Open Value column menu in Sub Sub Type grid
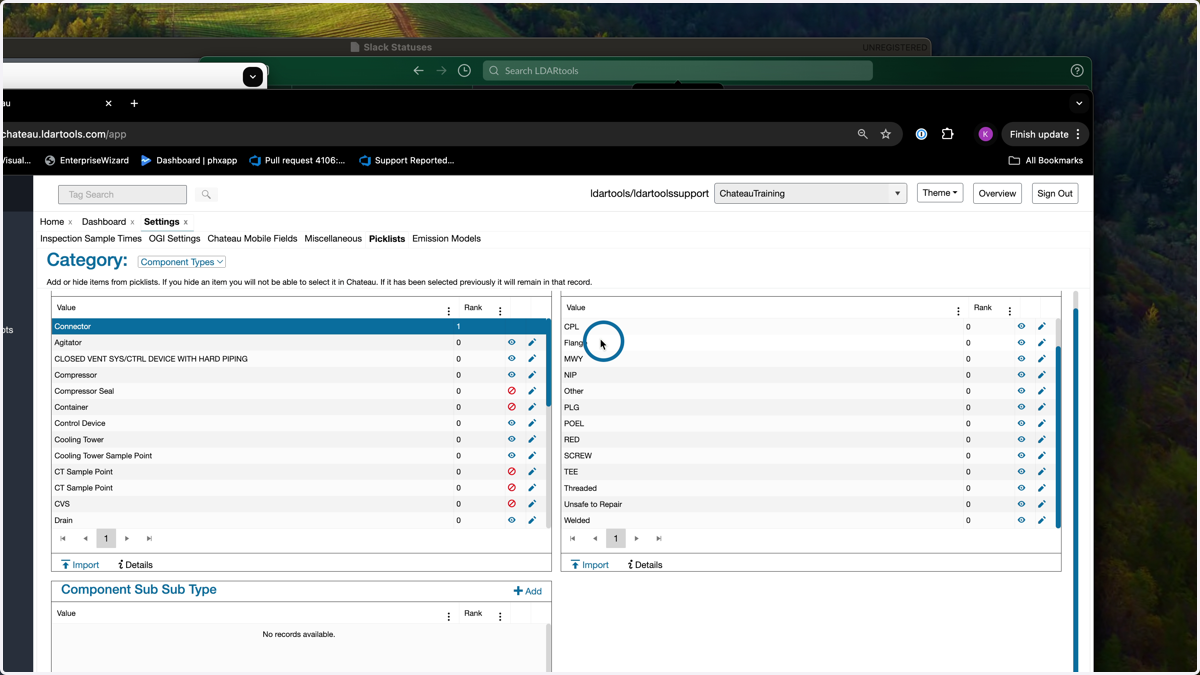Viewport: 1200px width, 675px height. click(x=448, y=617)
